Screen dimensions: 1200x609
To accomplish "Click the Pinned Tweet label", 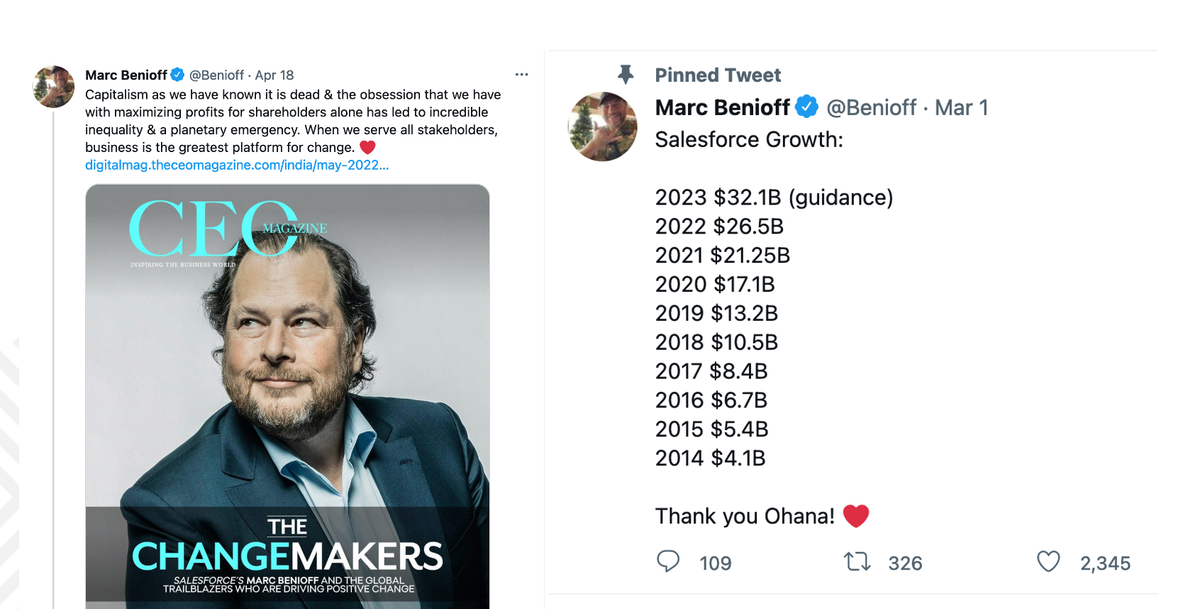I will point(718,75).
